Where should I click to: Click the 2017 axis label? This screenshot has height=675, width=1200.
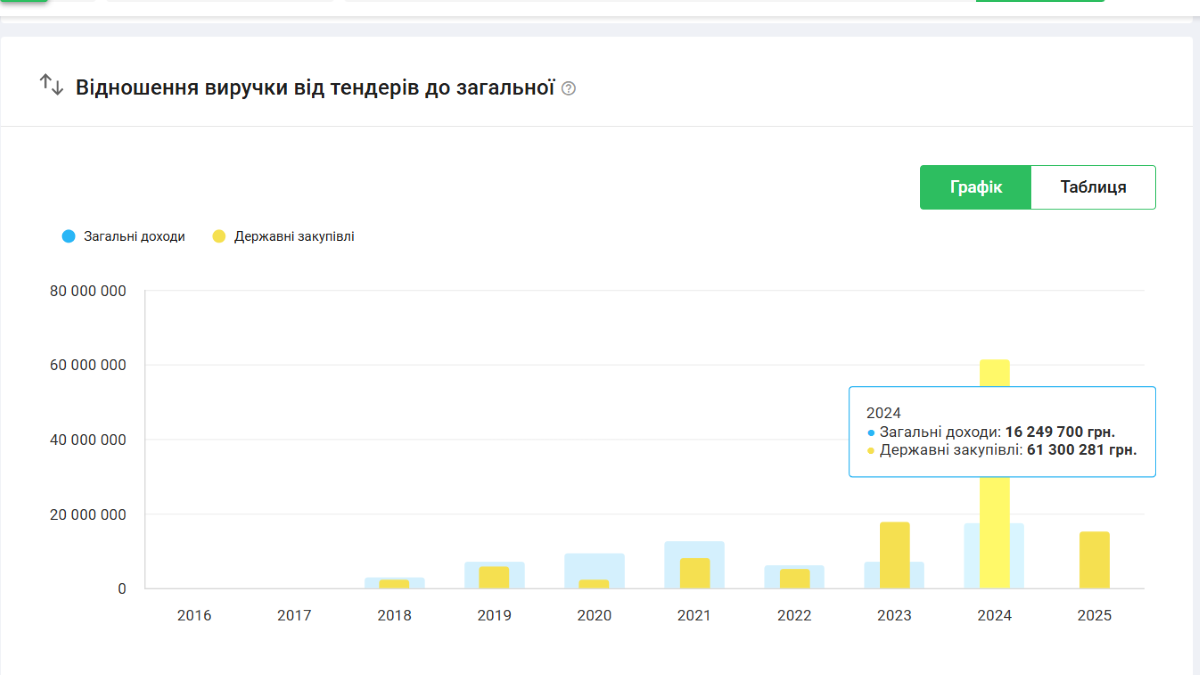click(294, 616)
